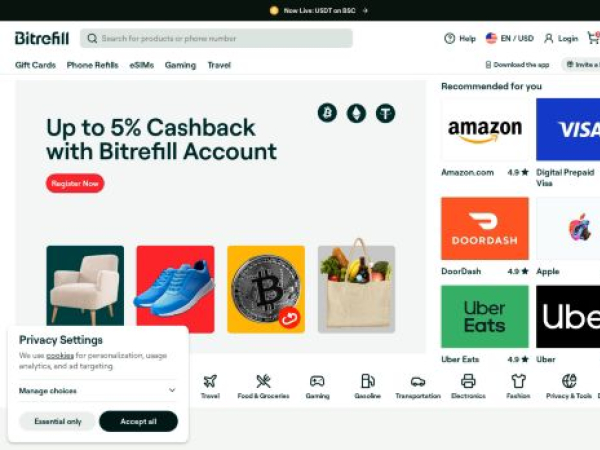
Task: Open the EN / USD language selector
Action: click(x=510, y=38)
